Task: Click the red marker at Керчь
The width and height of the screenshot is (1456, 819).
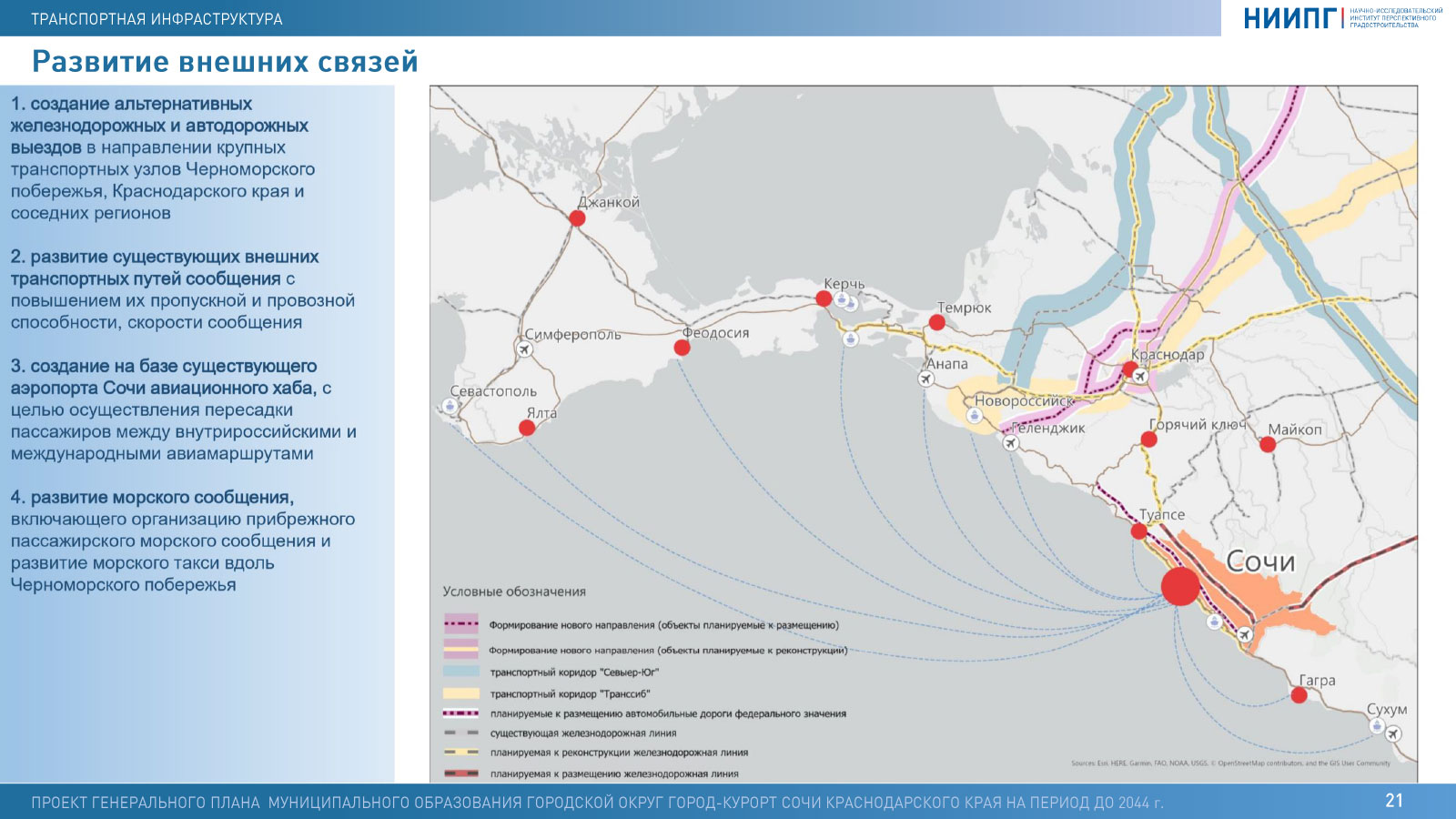Action: pyautogui.click(x=824, y=298)
